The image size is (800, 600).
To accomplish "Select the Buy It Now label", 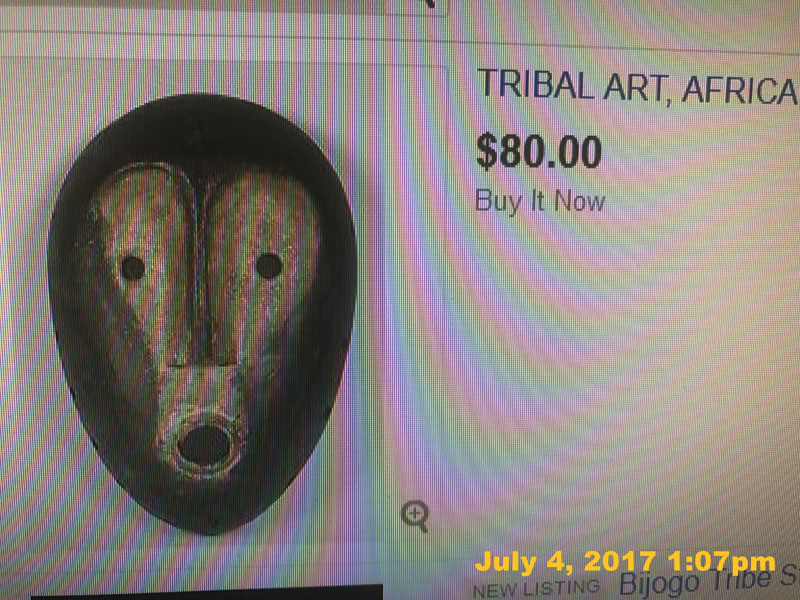I will [x=540, y=201].
